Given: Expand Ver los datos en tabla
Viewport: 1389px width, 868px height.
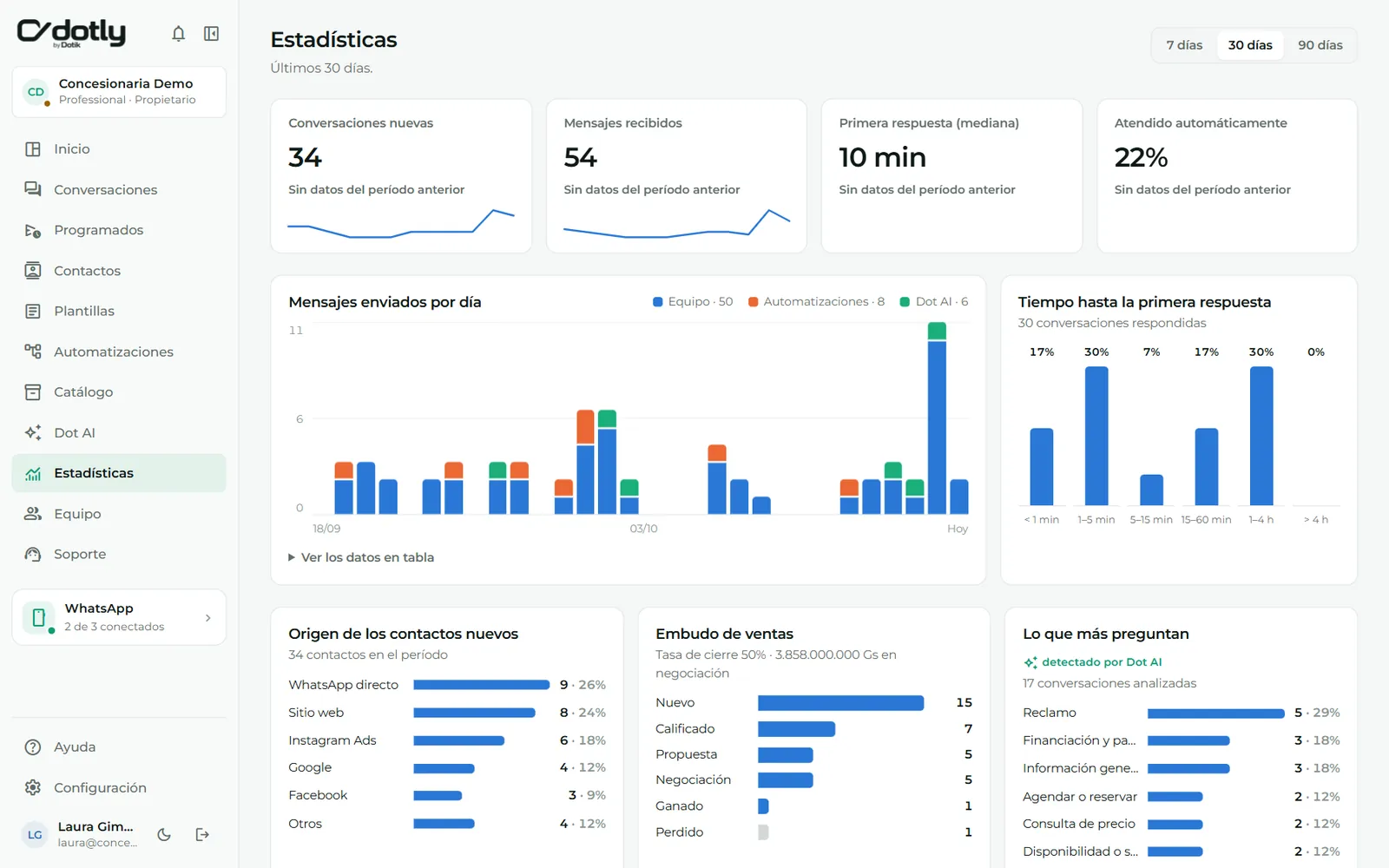Looking at the screenshot, I should [x=361, y=557].
